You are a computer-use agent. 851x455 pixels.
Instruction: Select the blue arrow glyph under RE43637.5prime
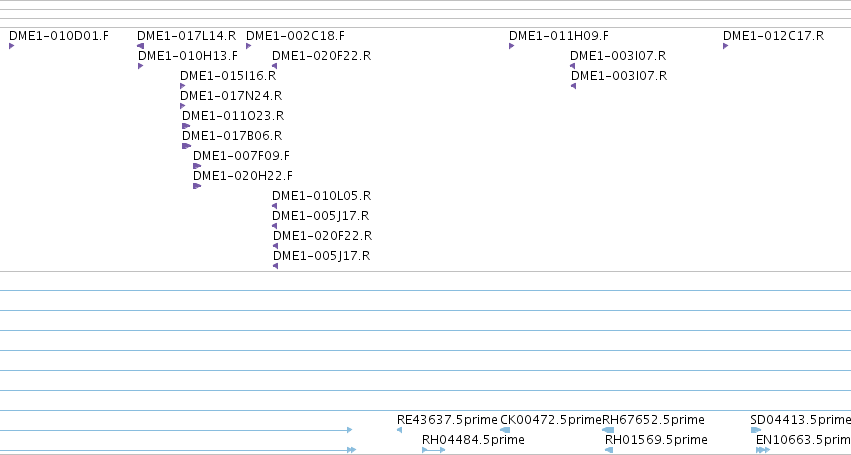pos(399,430)
